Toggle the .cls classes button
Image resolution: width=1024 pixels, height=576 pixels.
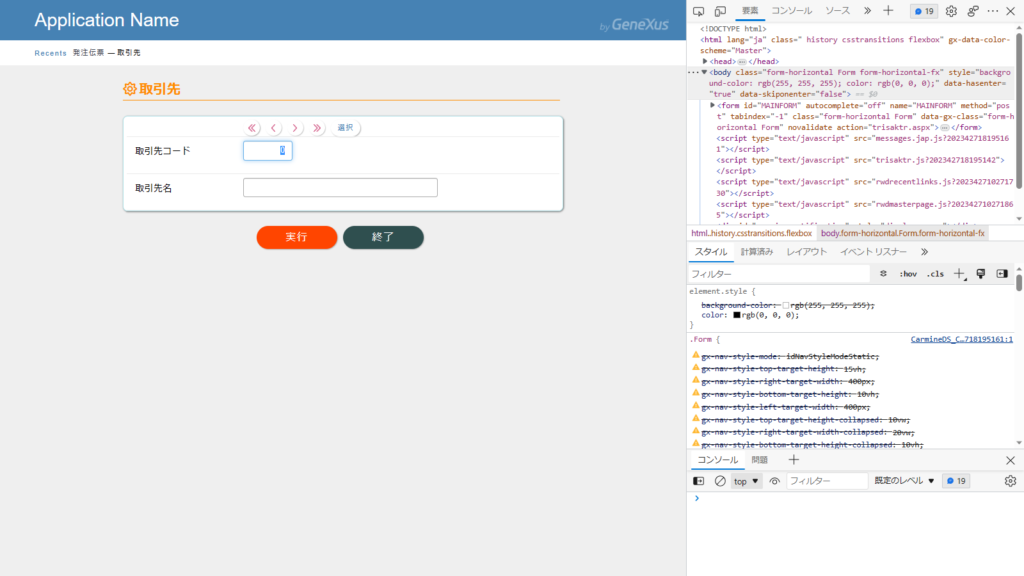click(x=935, y=274)
